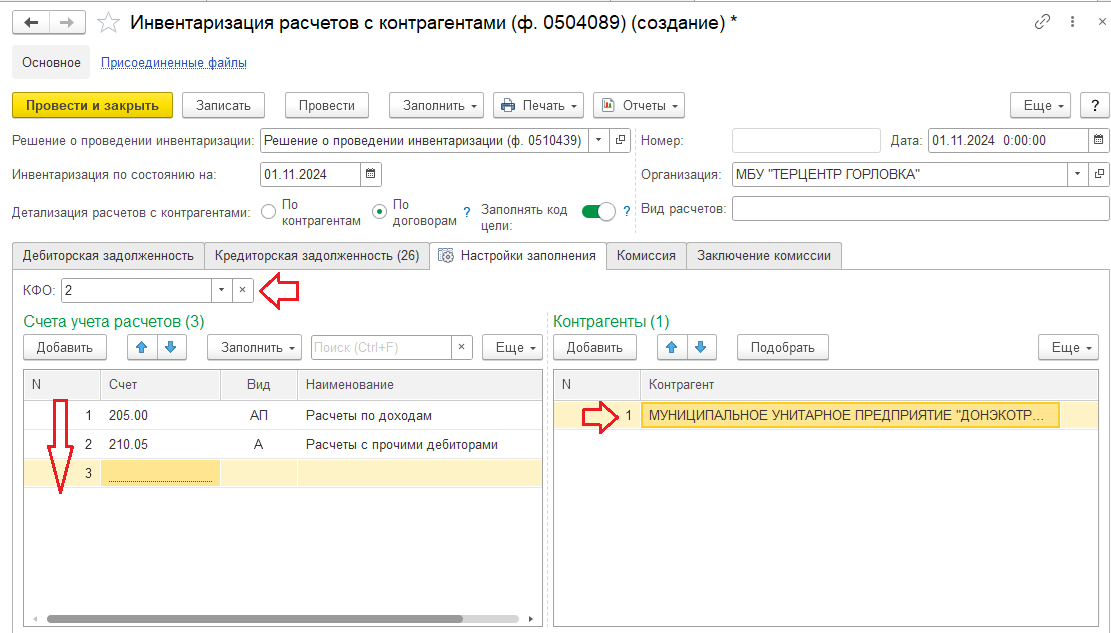The height and width of the screenshot is (633, 1111).
Task: Select the 210.05 account cell
Action: (x=161, y=444)
